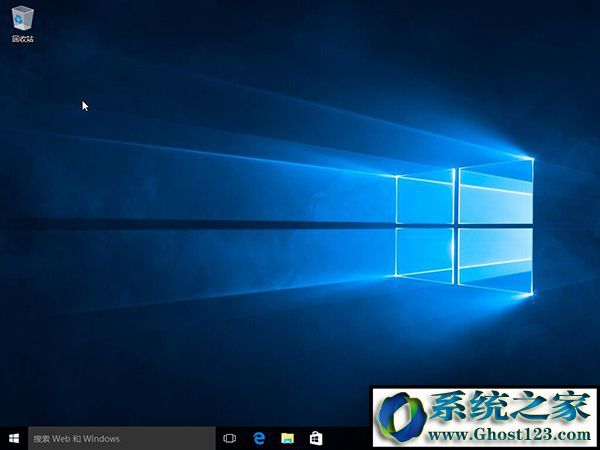This screenshot has height=450, width=600.
Task: Launch Microsoft Edge from the taskbar
Action: [259, 438]
